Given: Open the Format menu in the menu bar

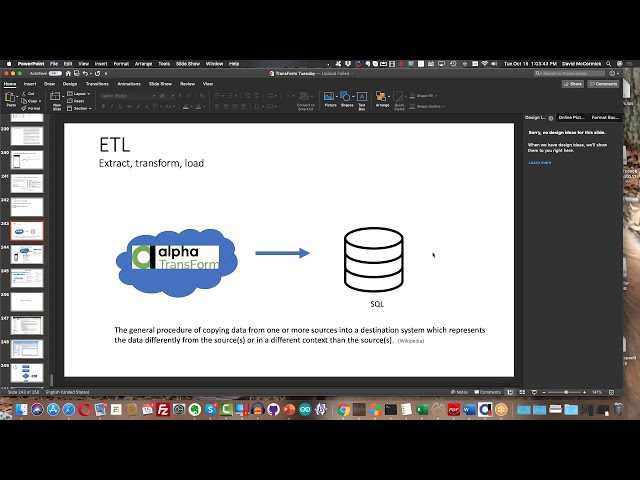Looking at the screenshot, I should (121, 64).
